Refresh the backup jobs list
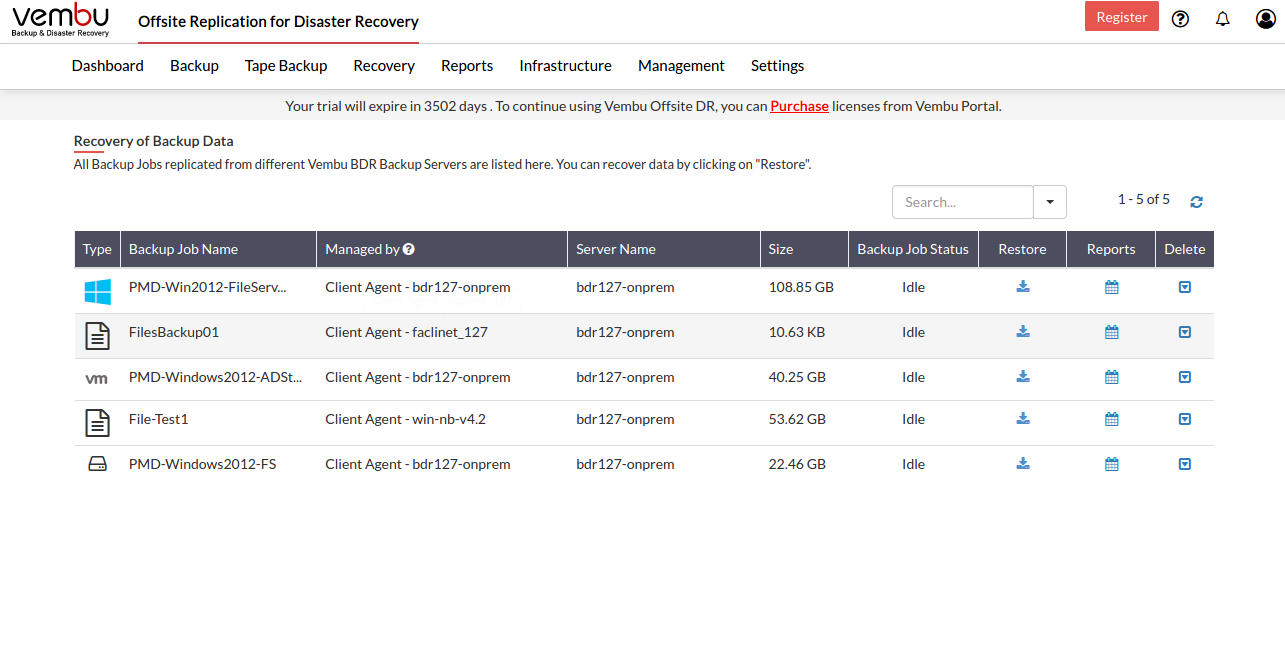 point(1196,202)
